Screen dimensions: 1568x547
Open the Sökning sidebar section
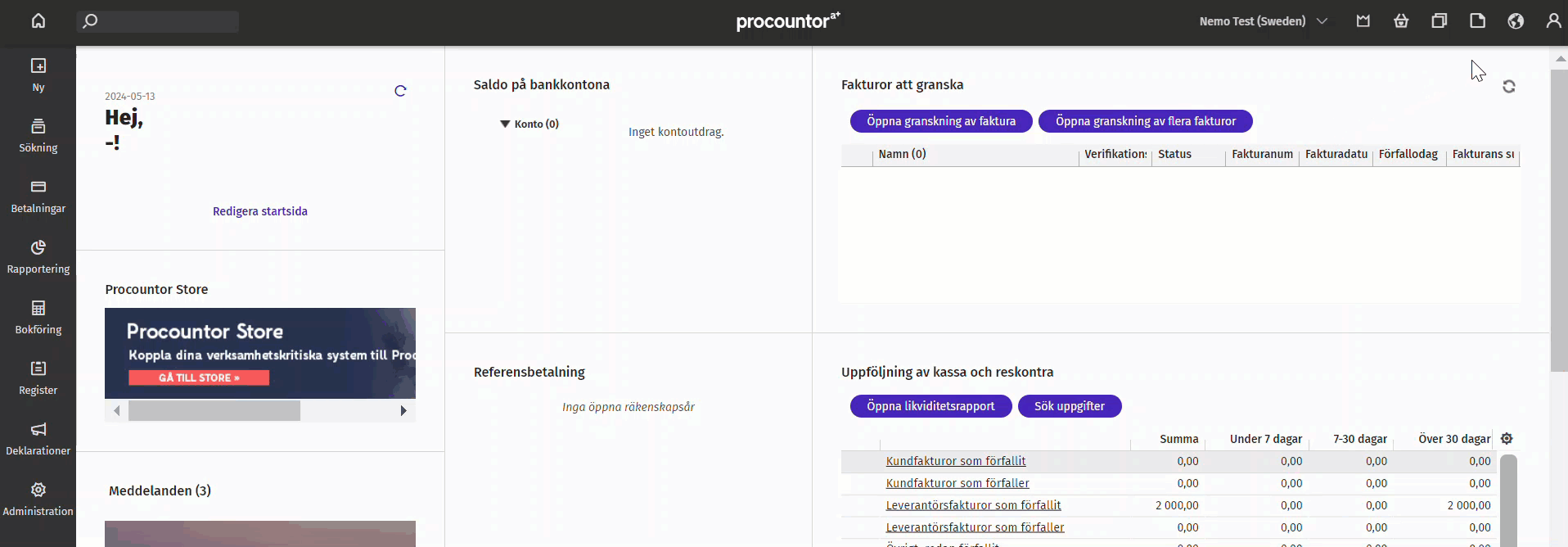point(38,135)
